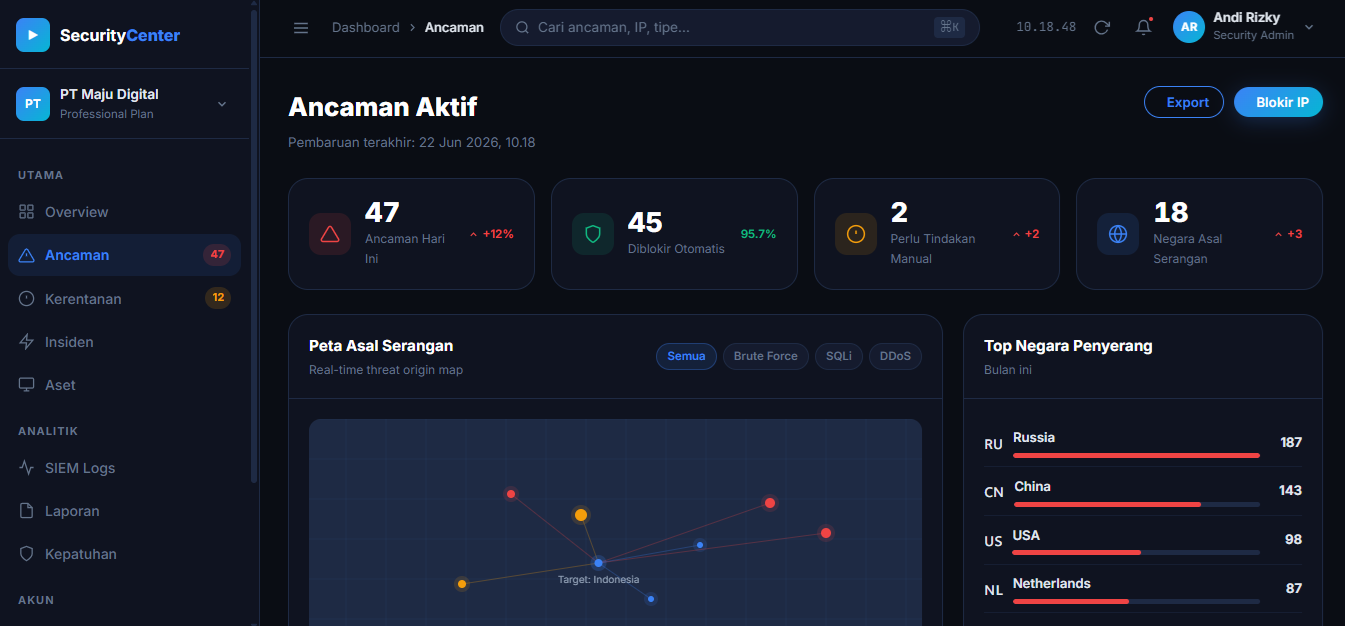Click green shield icon on Diblokir Otomatis card
The image size is (1345, 626).
click(593, 234)
